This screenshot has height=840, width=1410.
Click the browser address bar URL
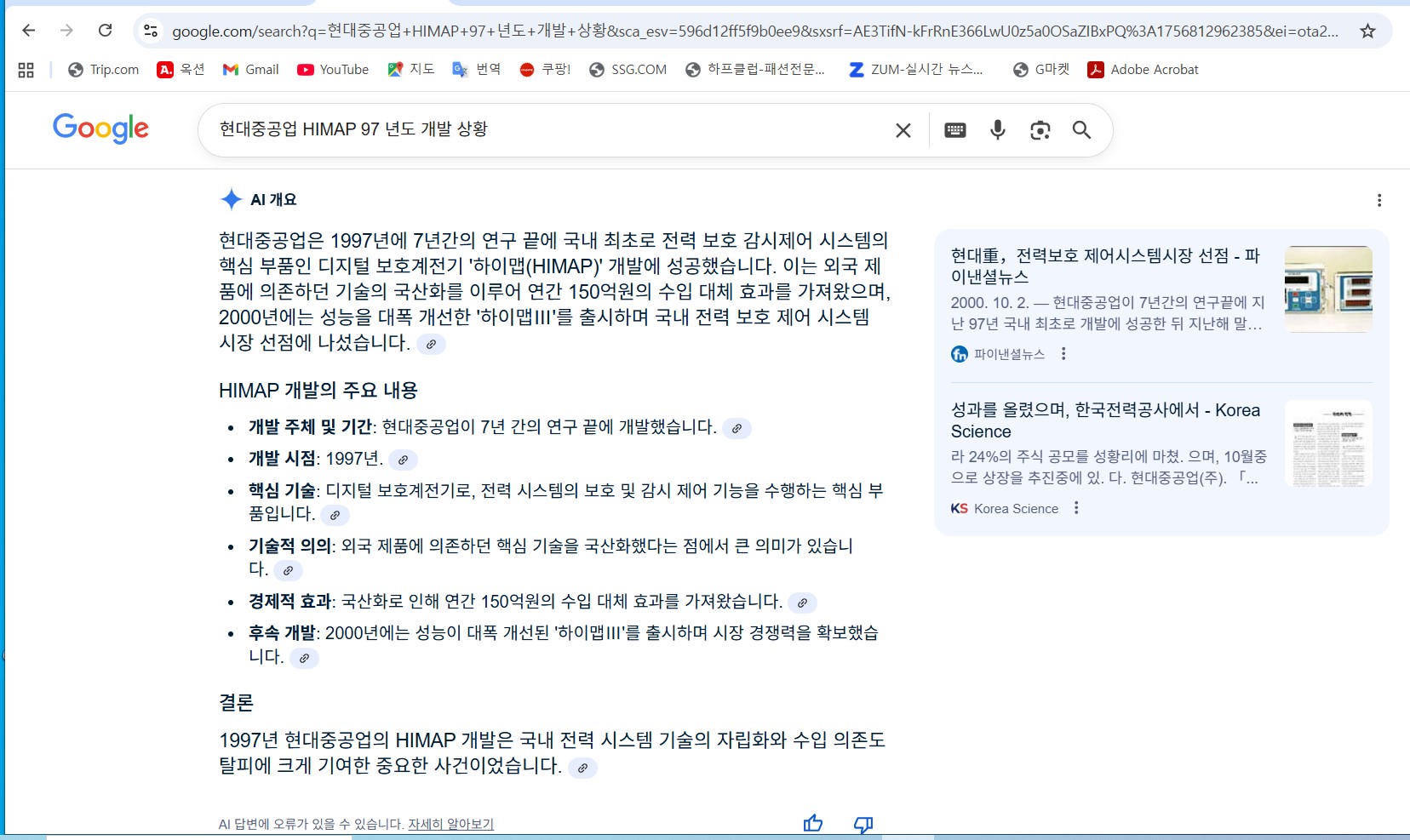click(x=755, y=31)
